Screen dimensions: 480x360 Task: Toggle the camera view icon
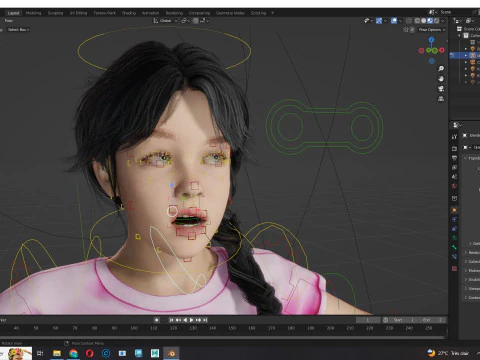pyautogui.click(x=441, y=89)
